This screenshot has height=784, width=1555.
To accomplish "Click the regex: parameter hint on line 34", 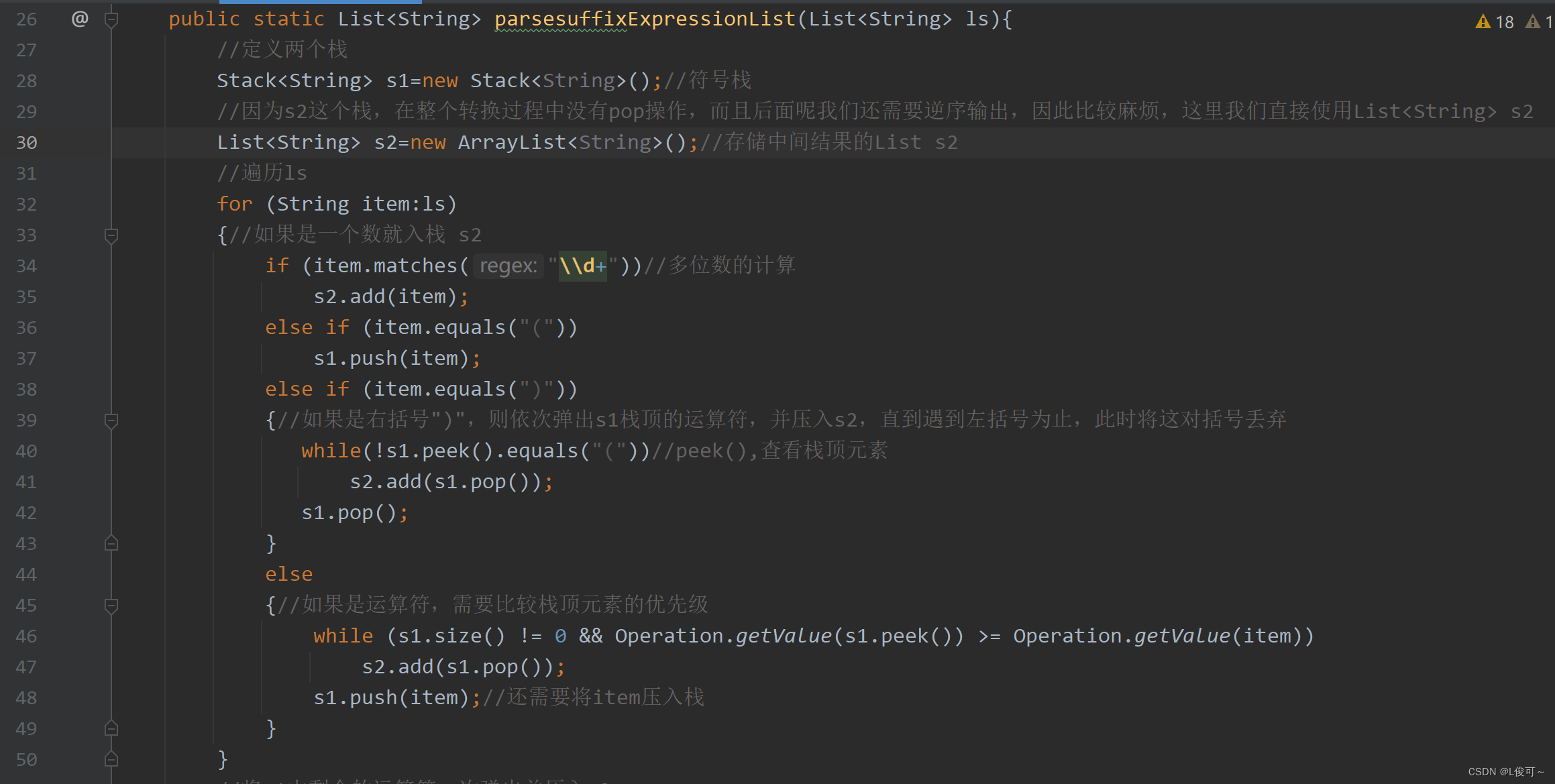I will 508,266.
